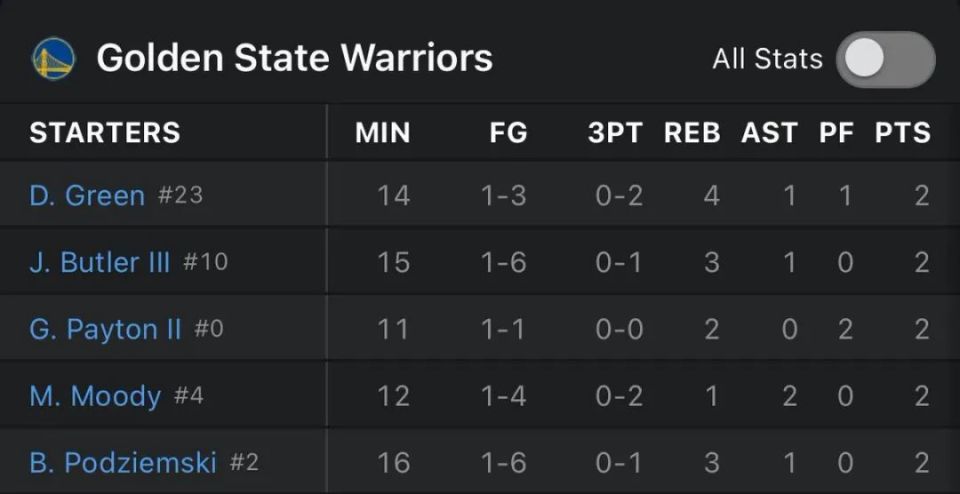Click the Golden State Warriors logo icon
The width and height of the screenshot is (960, 494).
pyautogui.click(x=54, y=59)
